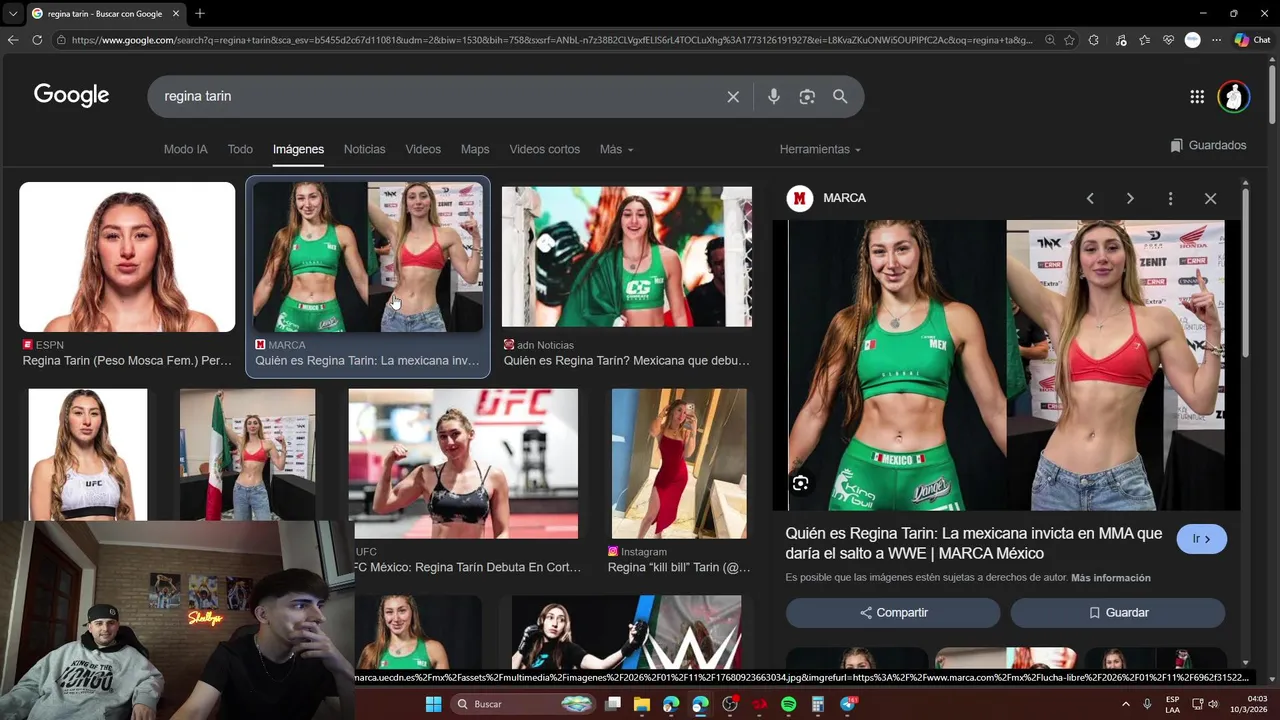This screenshot has width=1280, height=720.
Task: Go back in the browser
Action: (x=12, y=40)
